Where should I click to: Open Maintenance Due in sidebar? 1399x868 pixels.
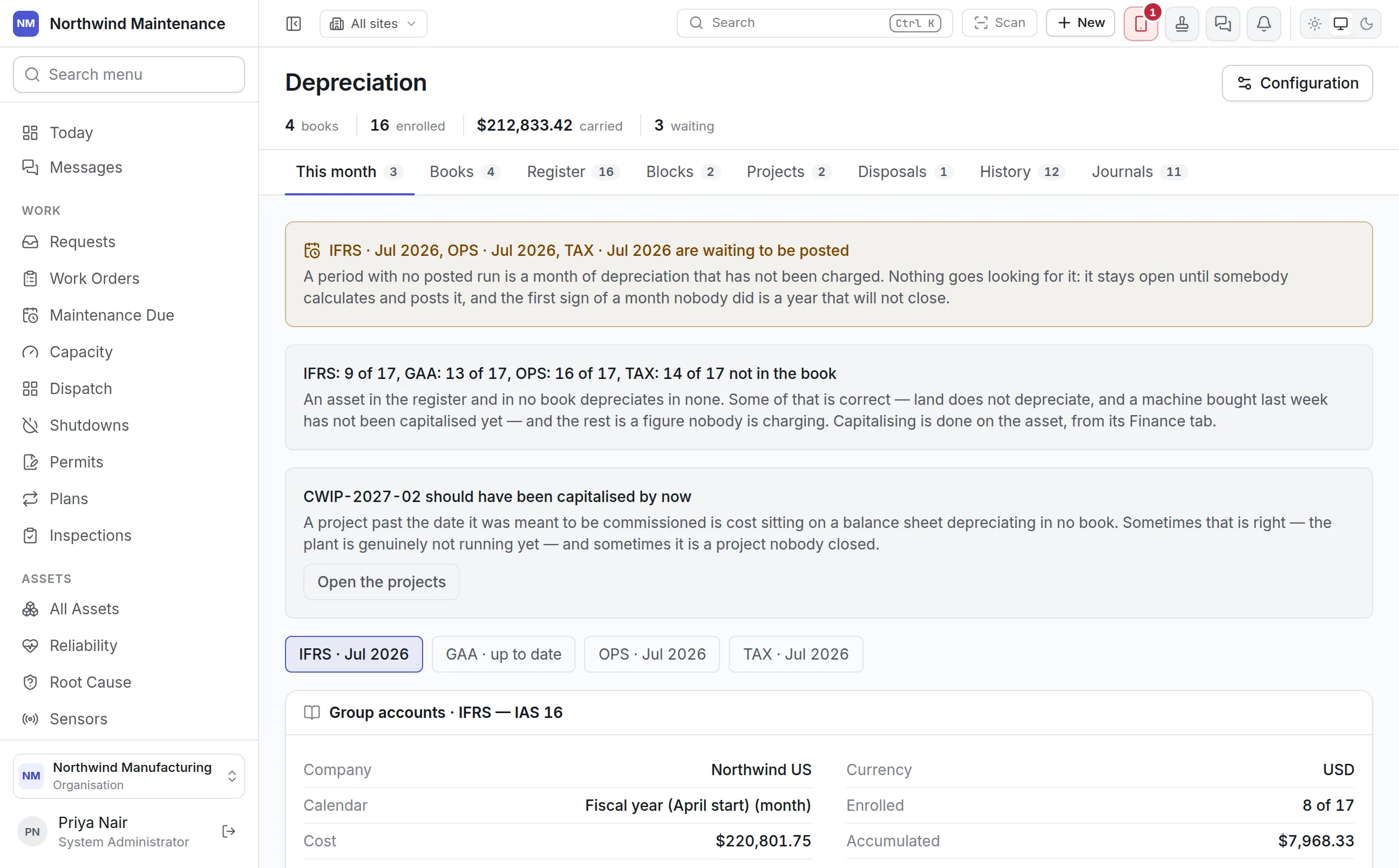129,315
